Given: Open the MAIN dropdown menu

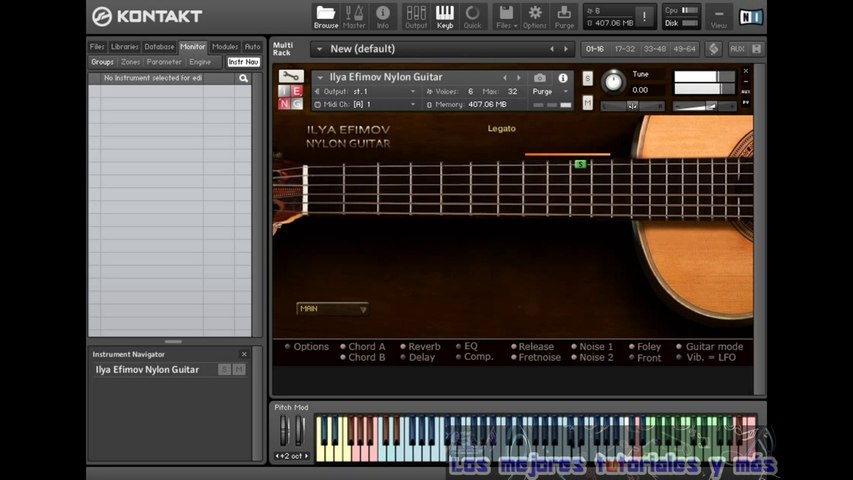Looking at the screenshot, I should coord(333,309).
